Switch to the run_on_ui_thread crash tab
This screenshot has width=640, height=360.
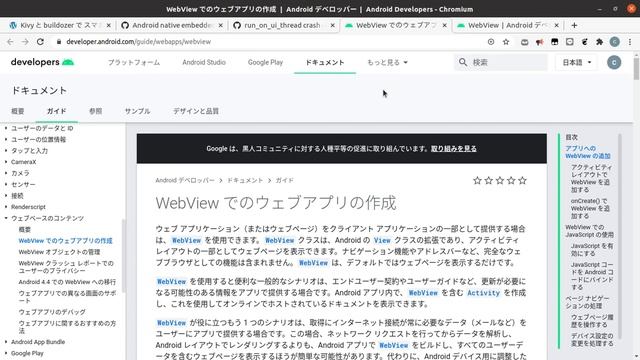coord(283,25)
